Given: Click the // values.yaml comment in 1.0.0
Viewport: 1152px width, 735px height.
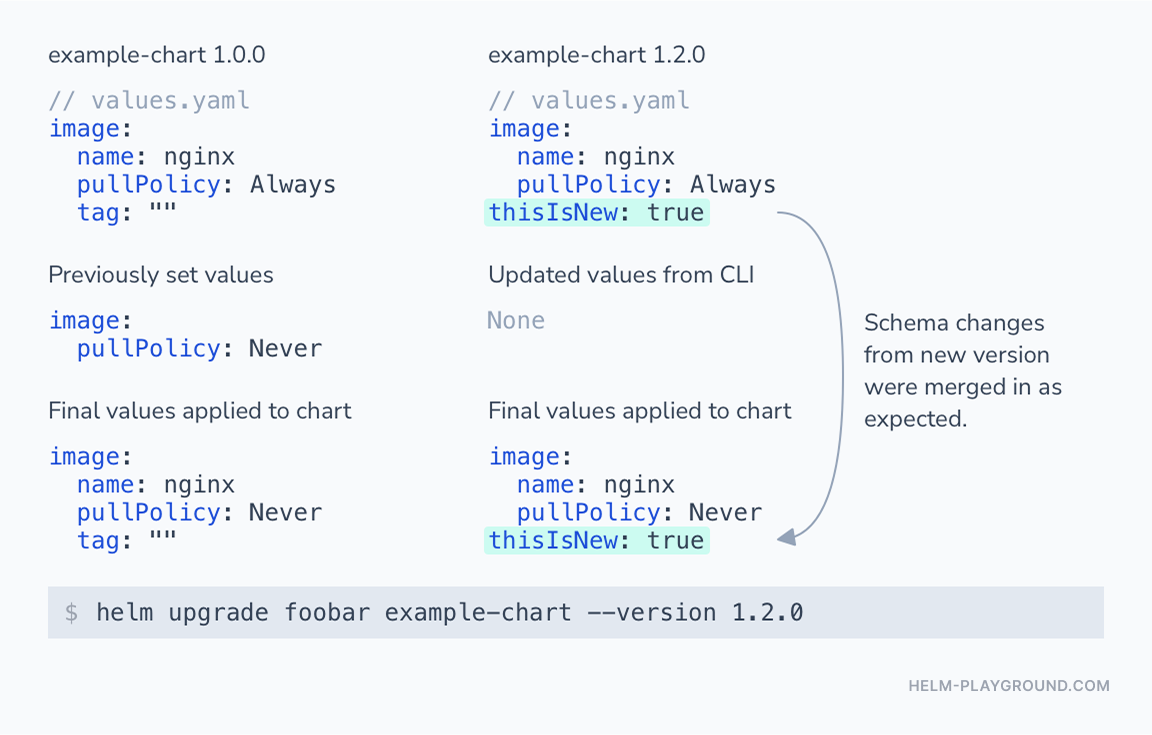Looking at the screenshot, I should click(x=149, y=100).
